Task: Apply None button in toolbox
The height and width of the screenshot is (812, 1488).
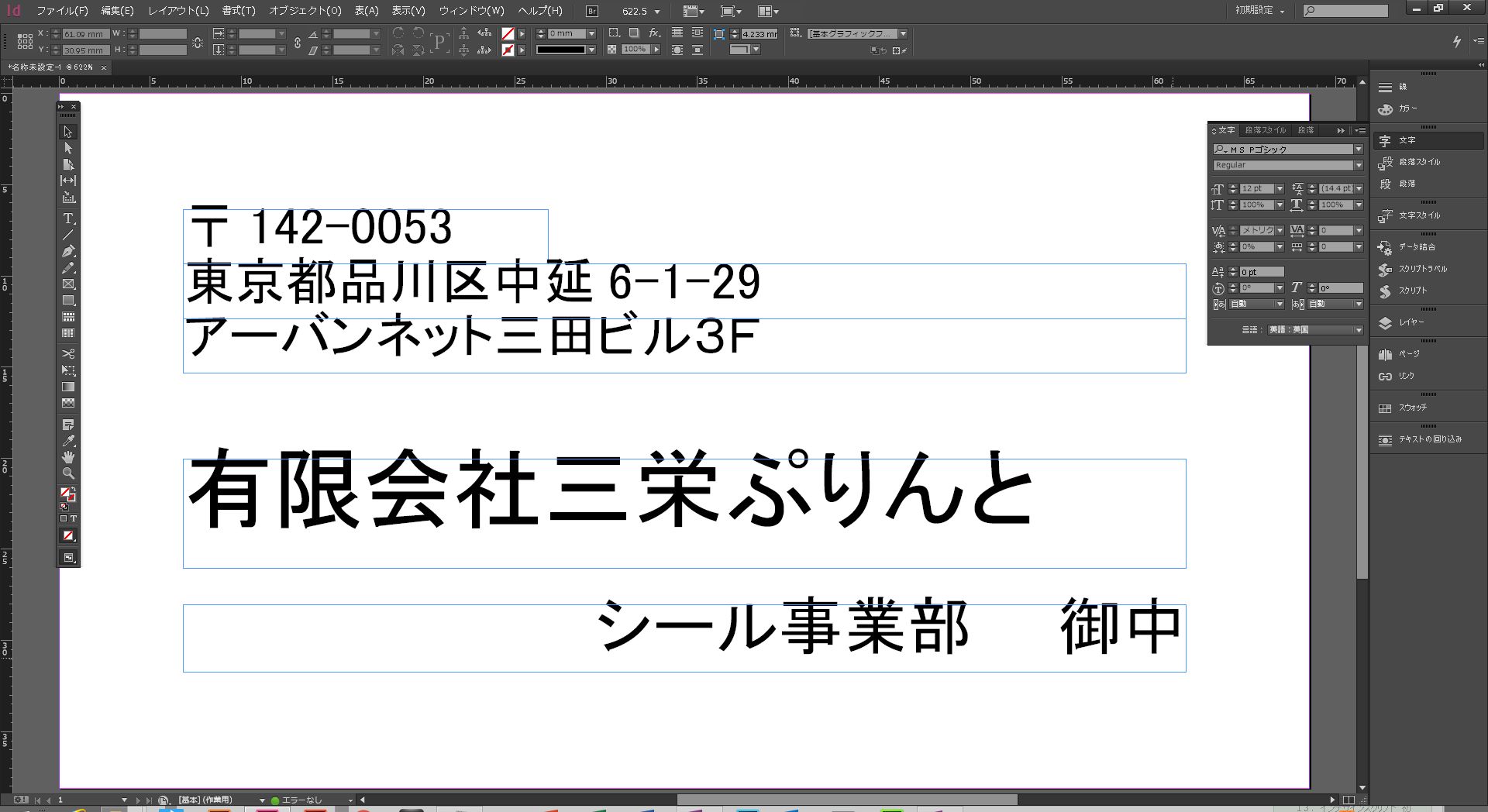Action: [x=68, y=535]
